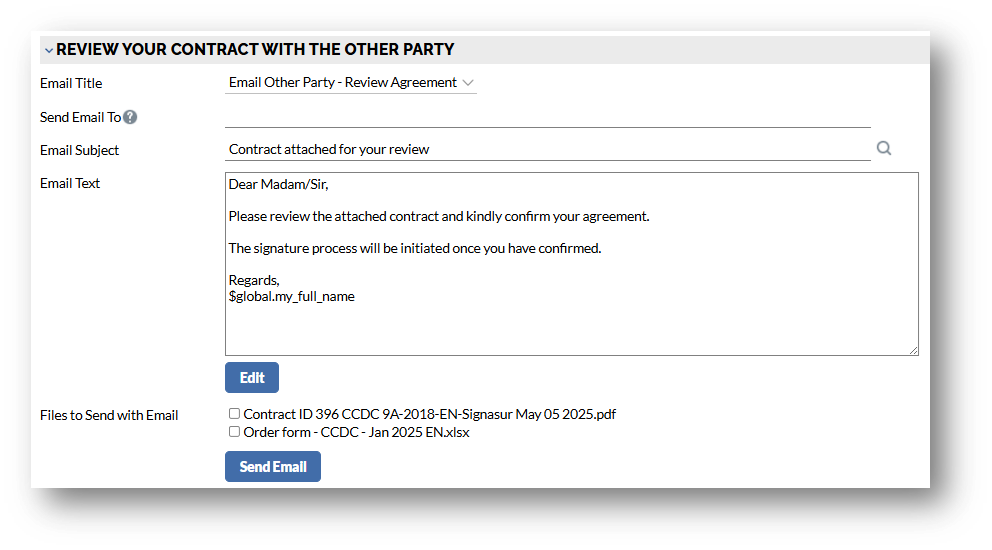This screenshot has width=992, height=550.
Task: Click the Email Title field label
Action: click(x=71, y=83)
